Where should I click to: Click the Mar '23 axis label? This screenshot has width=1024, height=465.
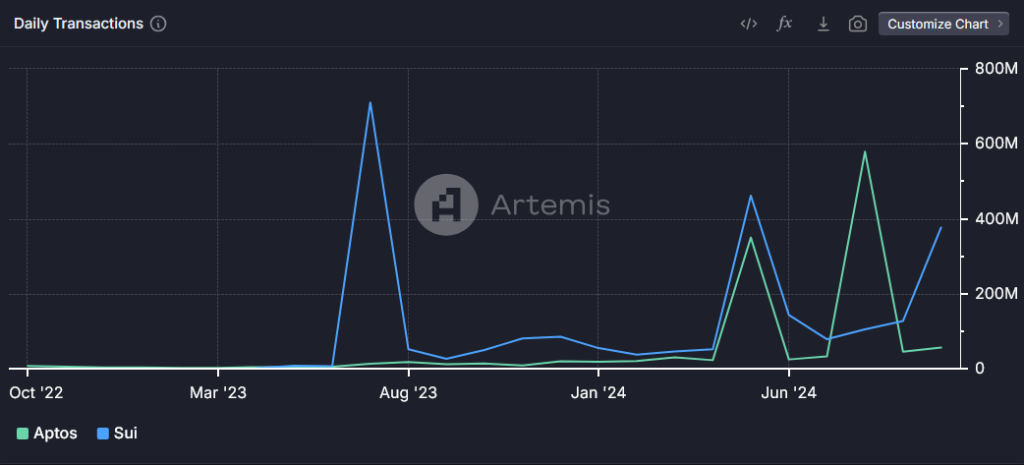[218, 393]
